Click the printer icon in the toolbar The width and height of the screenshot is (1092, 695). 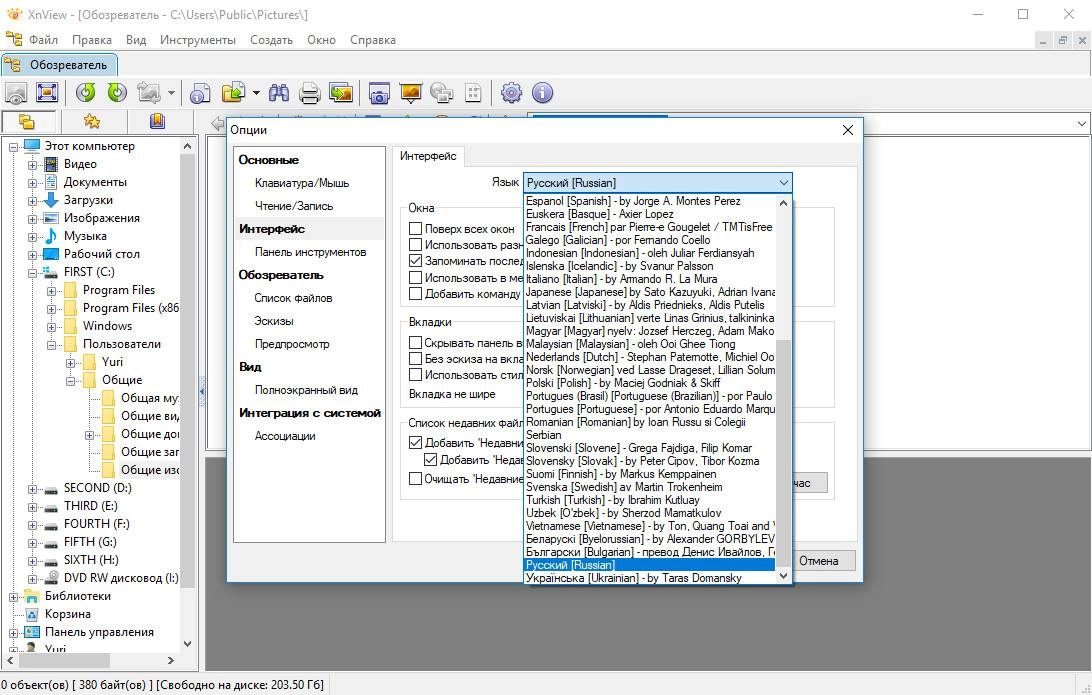pyautogui.click(x=309, y=93)
